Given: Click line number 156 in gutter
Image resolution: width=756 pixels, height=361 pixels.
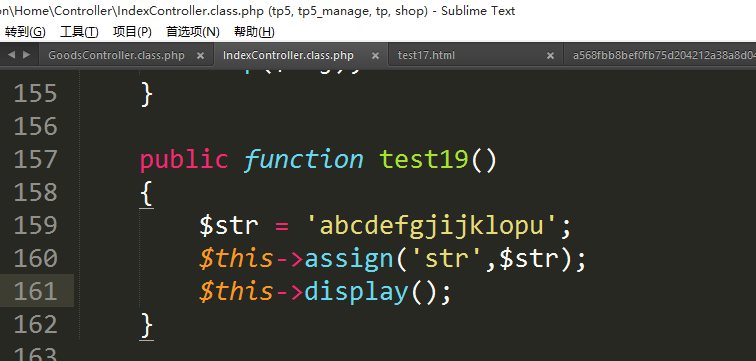Looking at the screenshot, I should coord(36,126).
